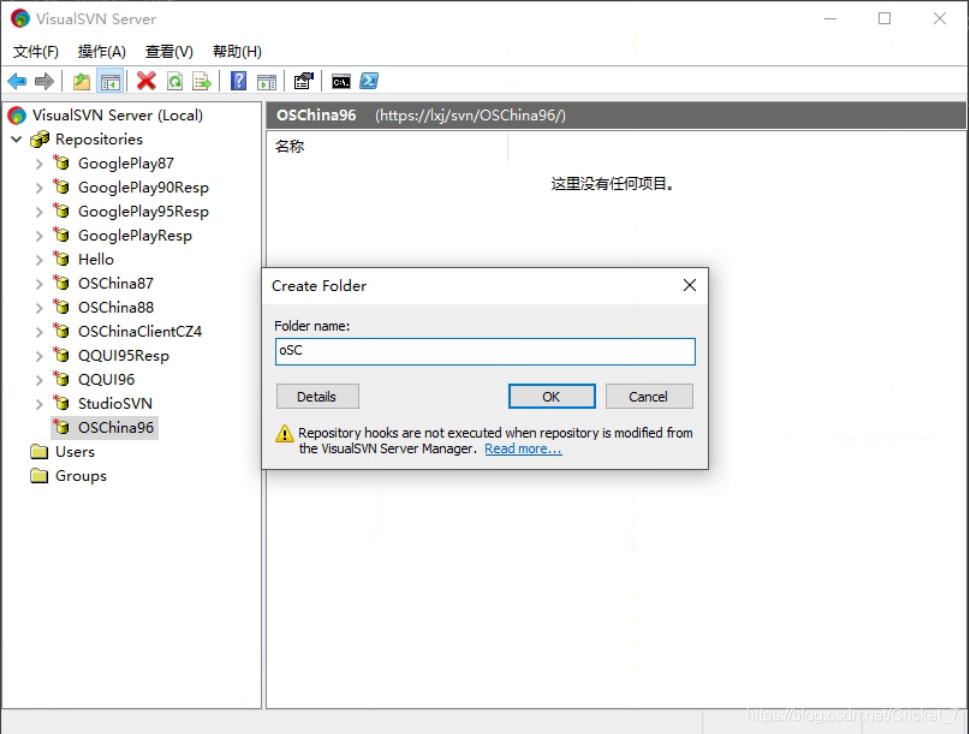The image size is (969, 734).
Task: Expand the GooglePlay90Resp repository node
Action: [x=39, y=188]
